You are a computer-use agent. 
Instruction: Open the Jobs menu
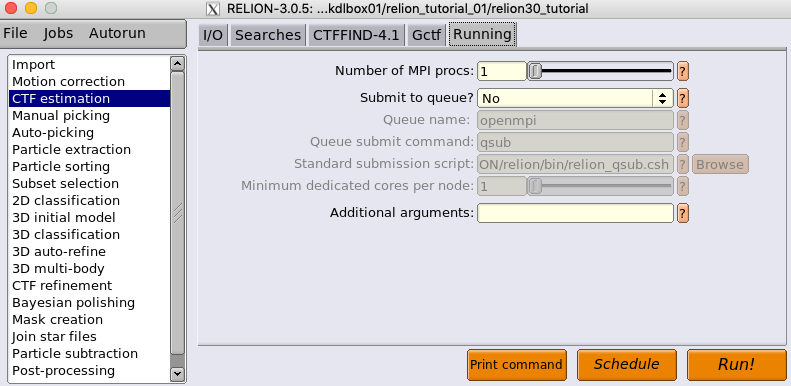(58, 33)
